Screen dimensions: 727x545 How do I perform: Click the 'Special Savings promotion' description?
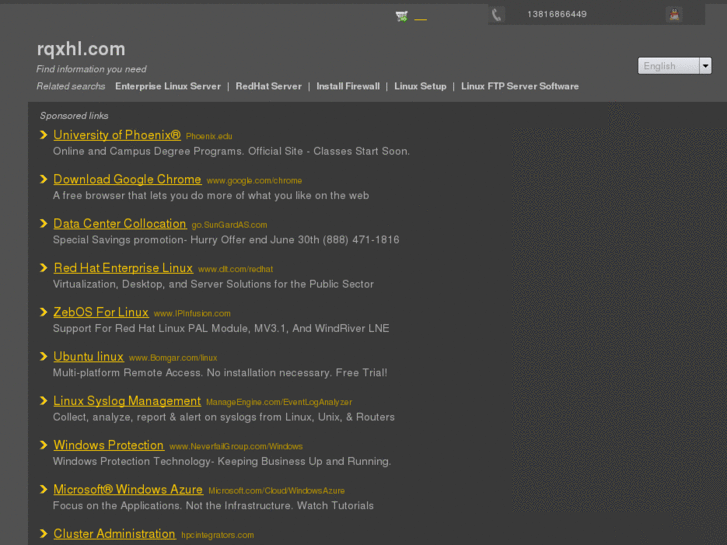point(226,240)
